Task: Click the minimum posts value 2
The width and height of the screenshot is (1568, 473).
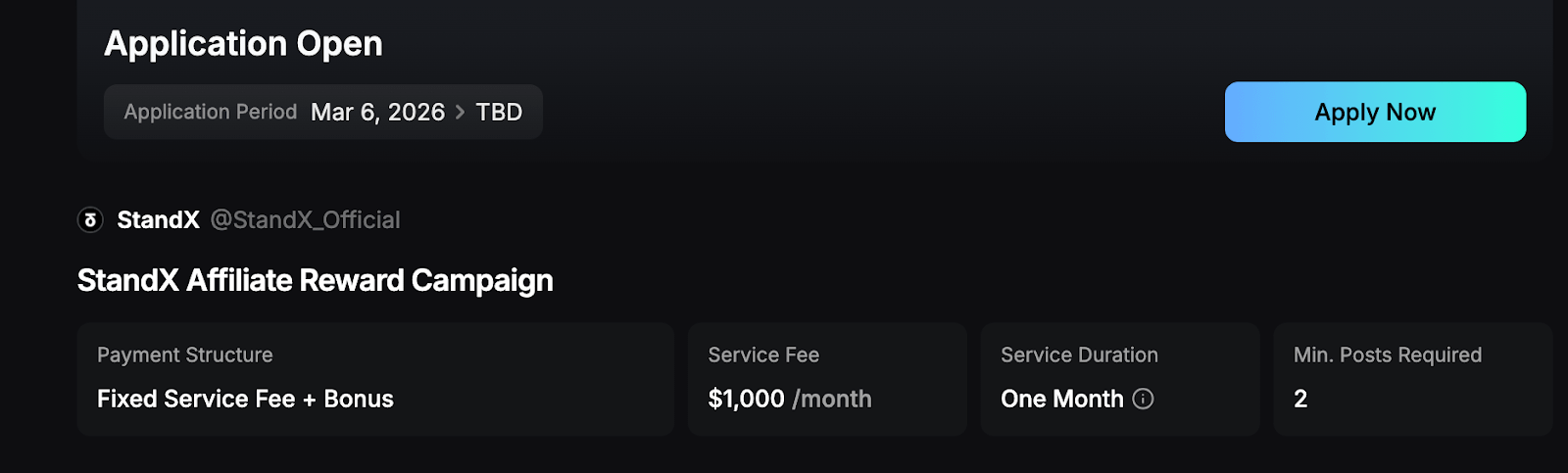Action: pos(1300,399)
